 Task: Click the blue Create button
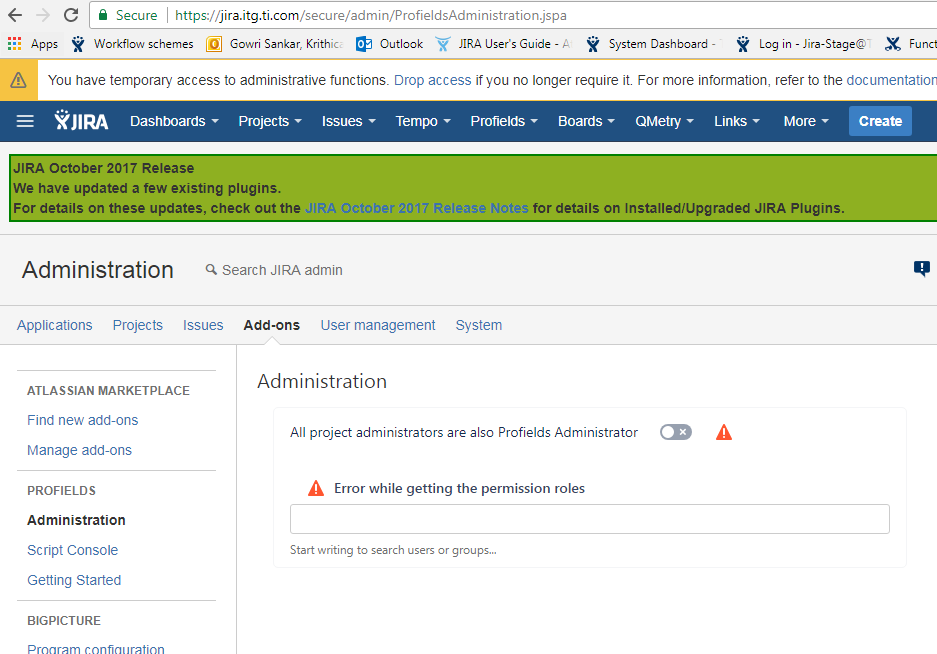pos(880,121)
